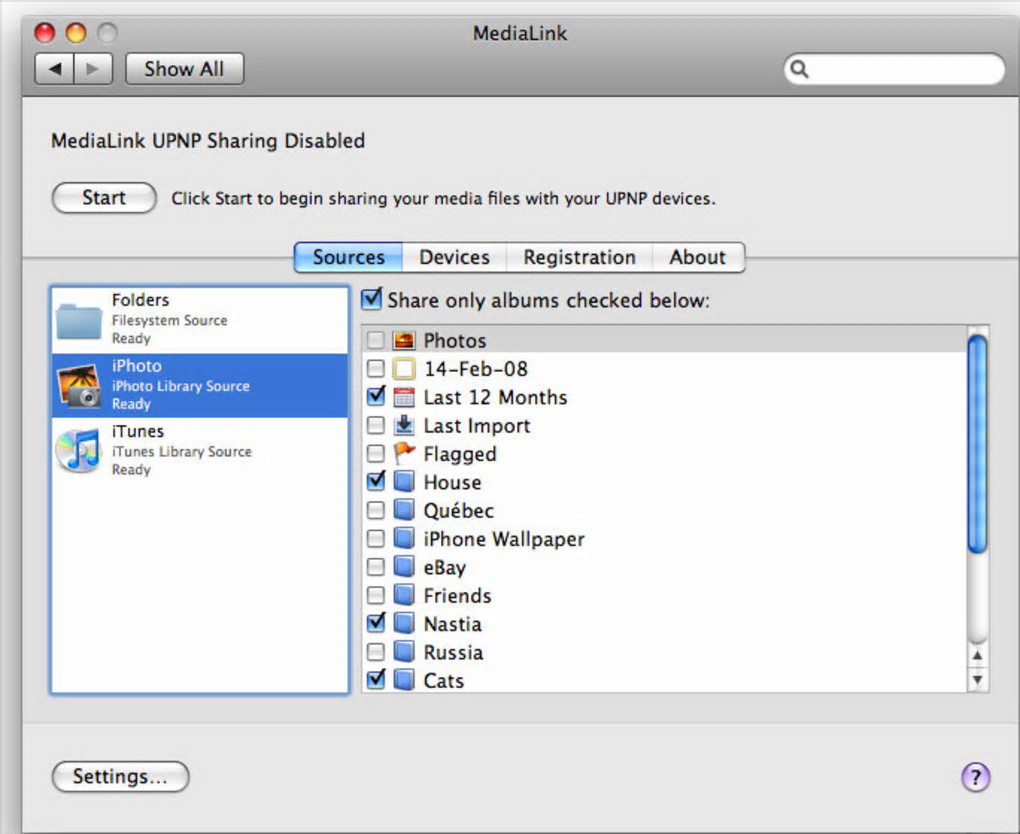Viewport: 1020px width, 834px height.
Task: Click the Photos album icon
Action: (404, 340)
